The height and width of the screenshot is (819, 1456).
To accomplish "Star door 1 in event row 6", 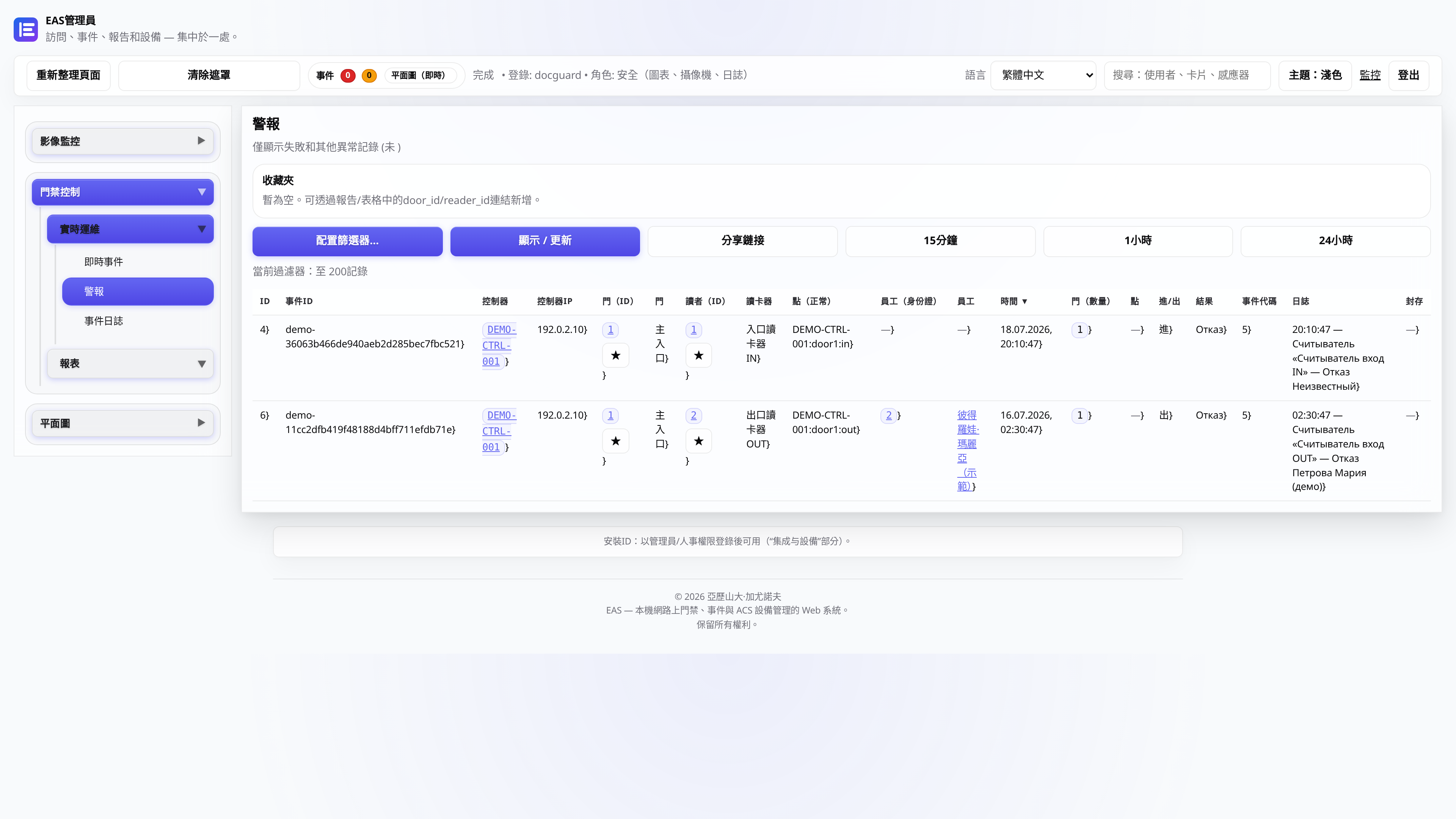I will (x=615, y=441).
